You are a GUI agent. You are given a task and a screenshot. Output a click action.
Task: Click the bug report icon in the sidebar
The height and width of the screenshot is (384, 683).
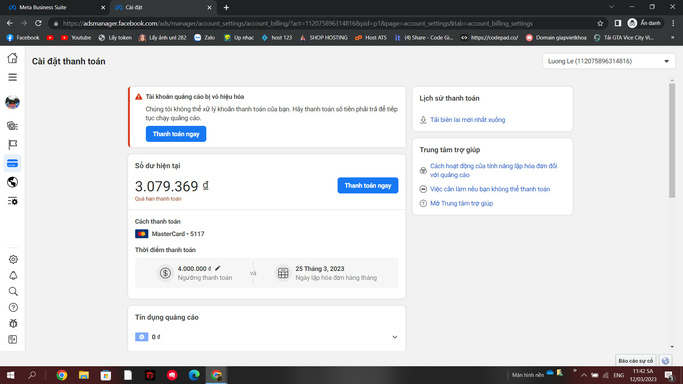click(13, 323)
